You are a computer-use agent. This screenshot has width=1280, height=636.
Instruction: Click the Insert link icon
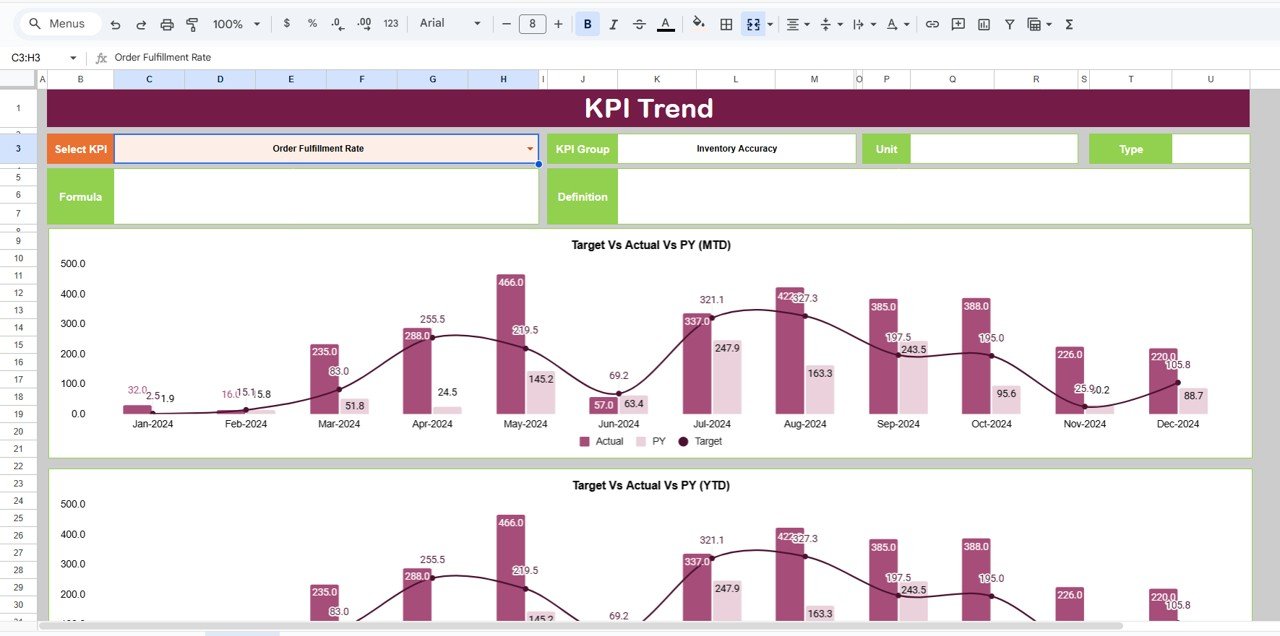tap(932, 23)
